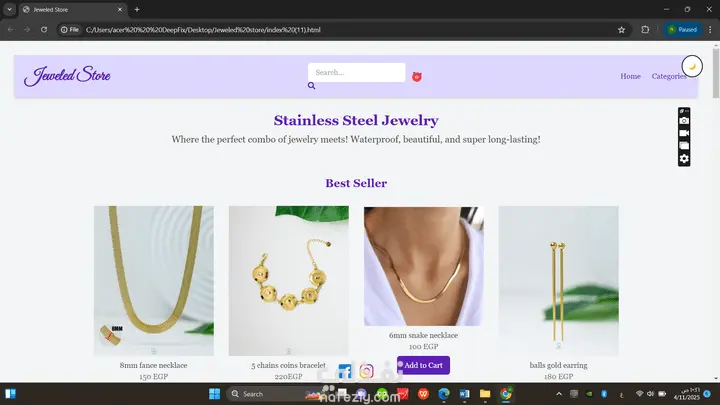This screenshot has height=405, width=720.
Task: Bookmark this page with the star icon
Action: point(621,30)
